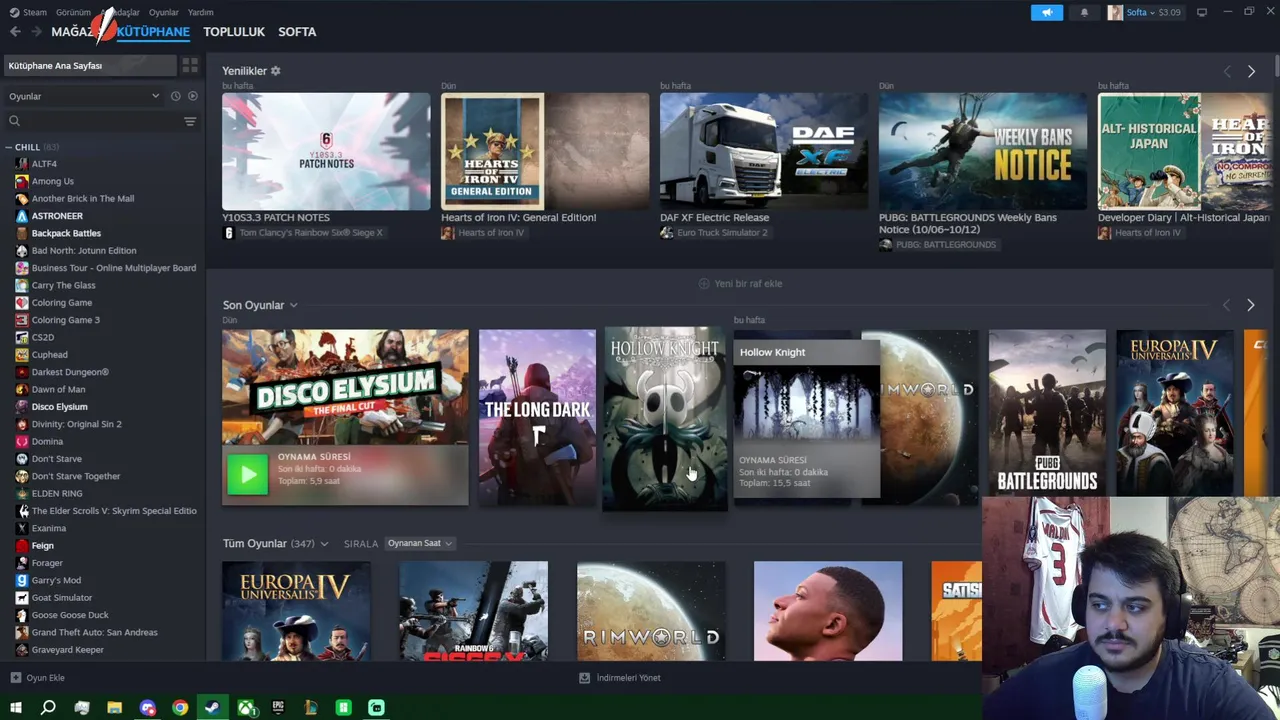The height and width of the screenshot is (720, 1280).
Task: Open the Hollow Knight cover art
Action: (x=665, y=419)
